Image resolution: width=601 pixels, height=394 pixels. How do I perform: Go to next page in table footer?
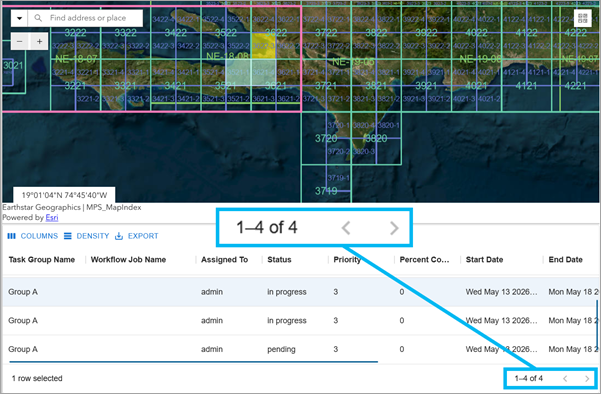[587, 379]
